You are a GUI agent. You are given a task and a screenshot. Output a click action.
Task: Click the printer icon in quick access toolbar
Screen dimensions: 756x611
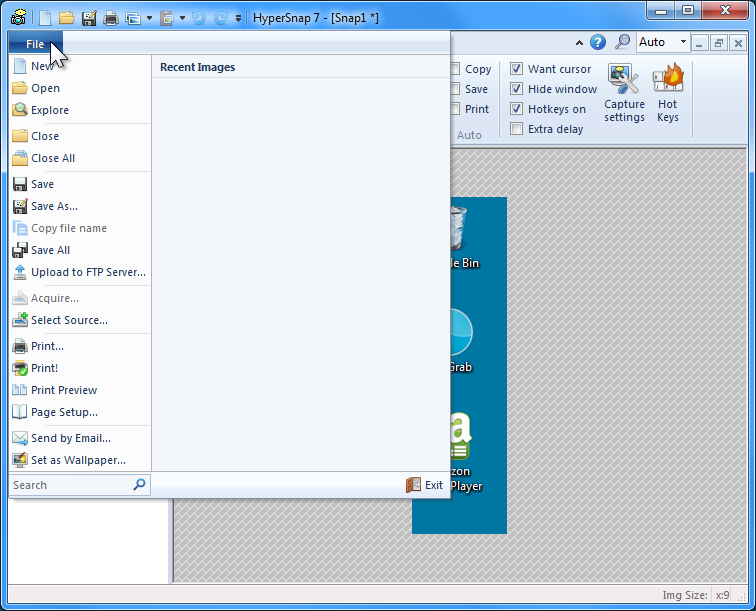(111, 18)
